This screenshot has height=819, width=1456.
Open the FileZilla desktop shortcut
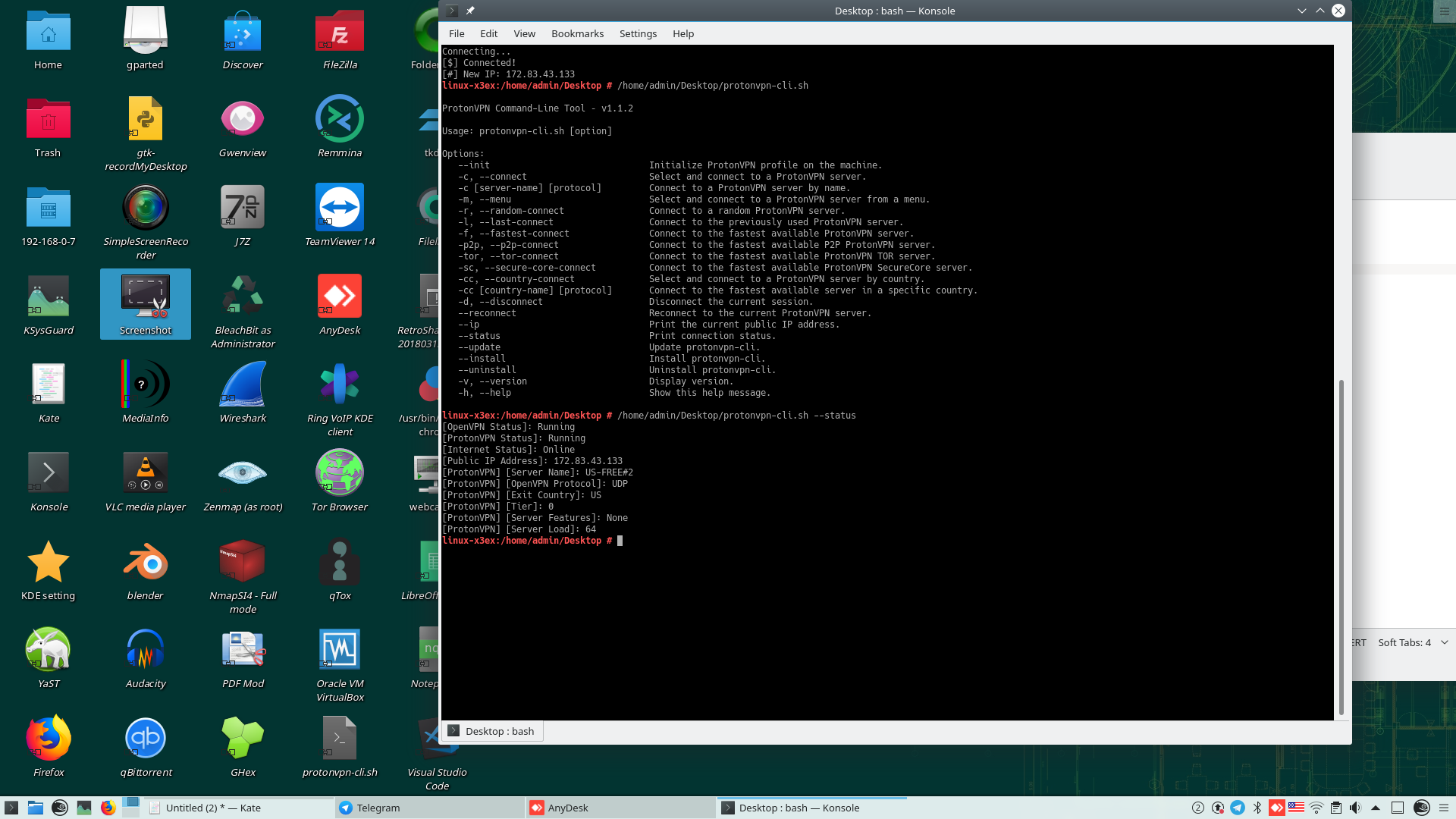tap(339, 32)
